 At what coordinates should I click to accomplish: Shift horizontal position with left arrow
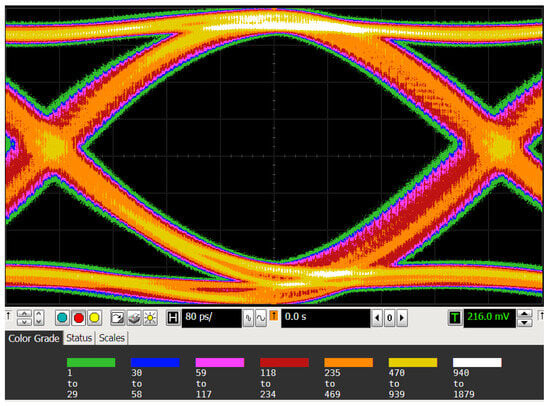[377, 318]
